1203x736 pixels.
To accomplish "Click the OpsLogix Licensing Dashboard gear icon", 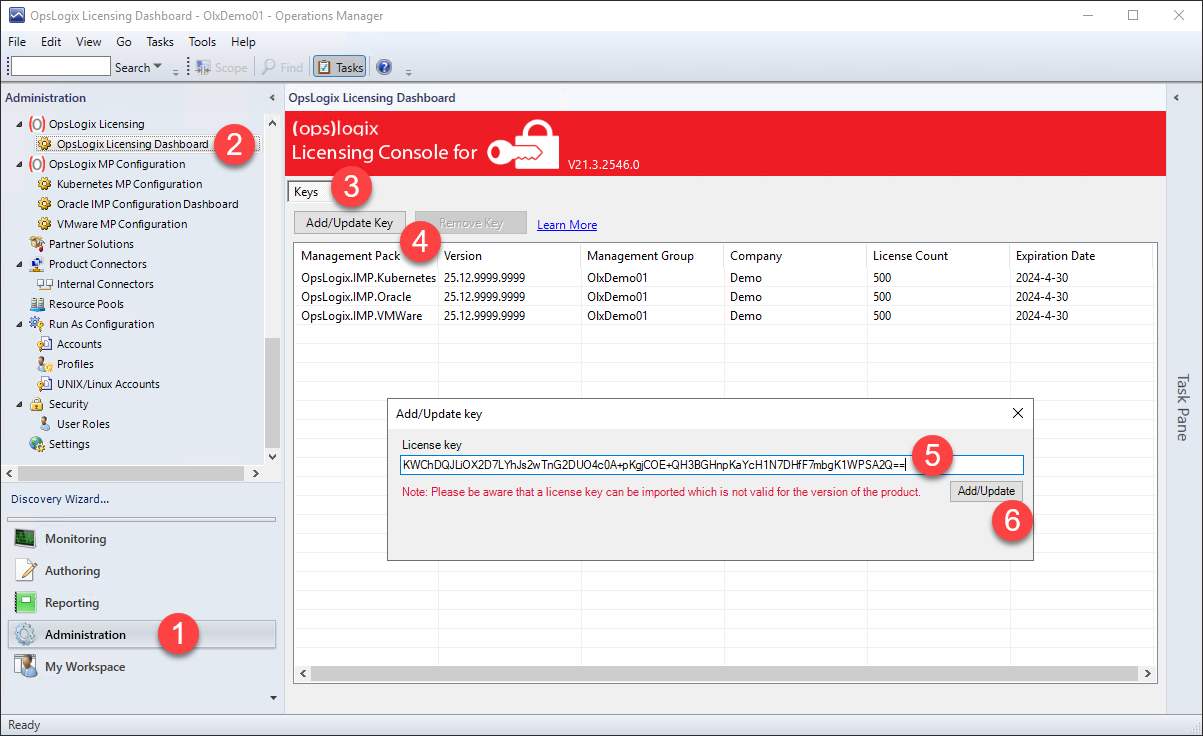I will [44, 144].
